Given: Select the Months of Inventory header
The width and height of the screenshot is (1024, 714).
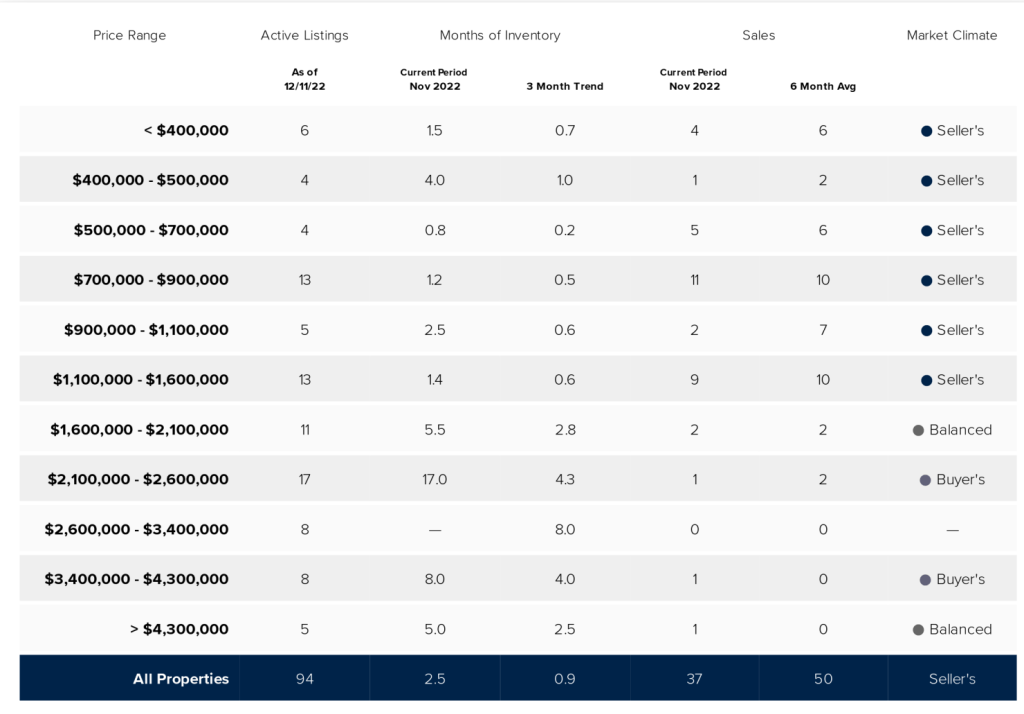Looking at the screenshot, I should 499,35.
